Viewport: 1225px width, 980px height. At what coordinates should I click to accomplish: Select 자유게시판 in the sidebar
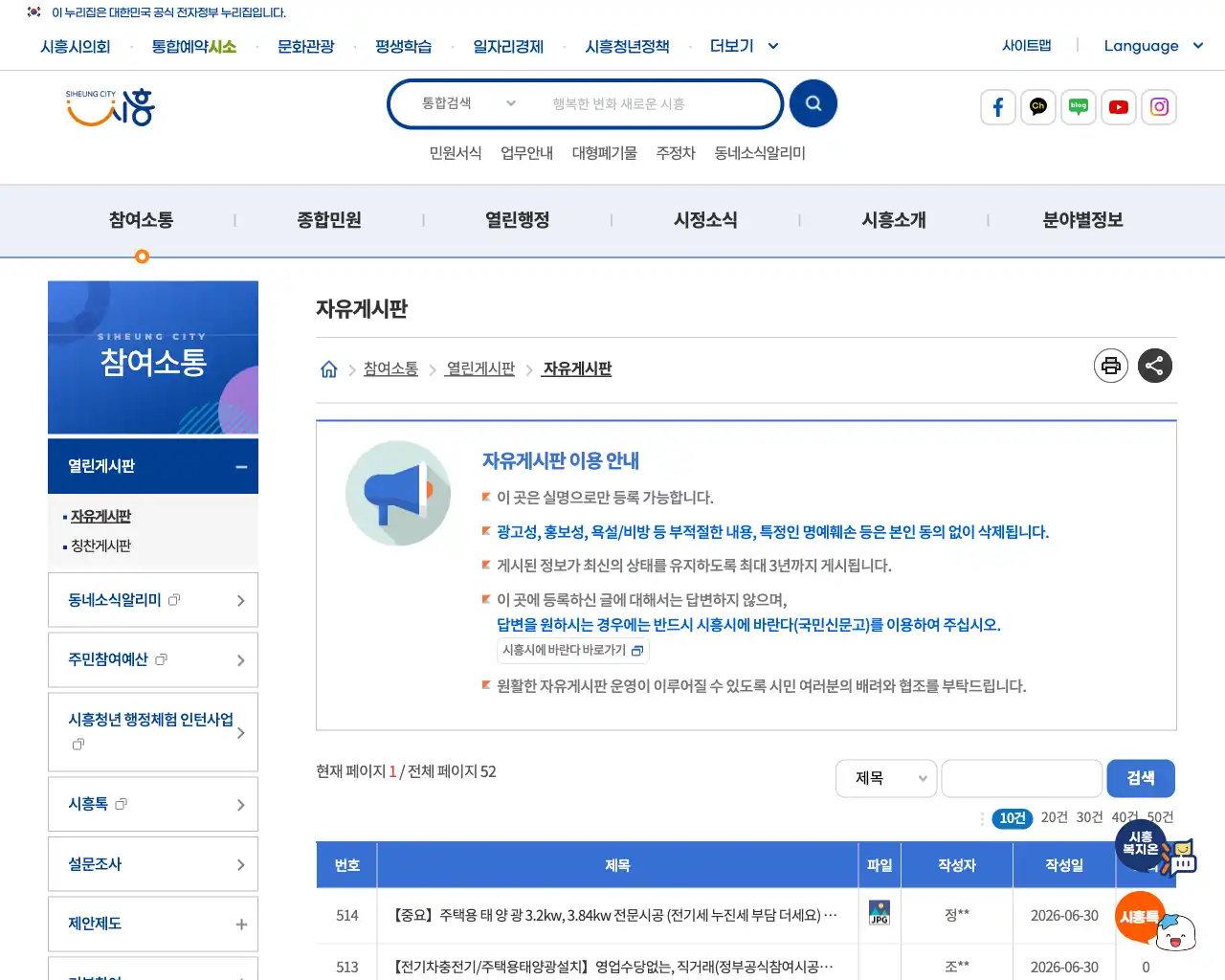100,517
